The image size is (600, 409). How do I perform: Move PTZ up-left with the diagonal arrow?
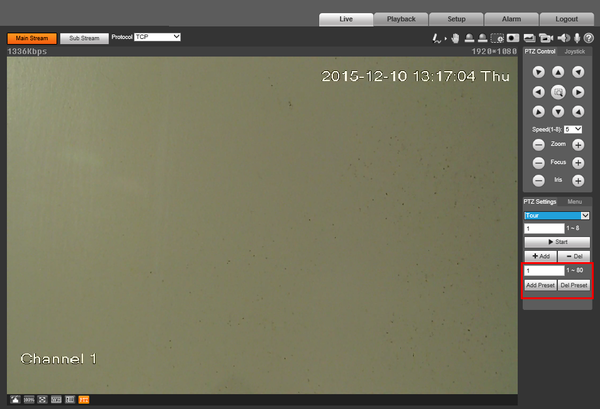pos(538,72)
